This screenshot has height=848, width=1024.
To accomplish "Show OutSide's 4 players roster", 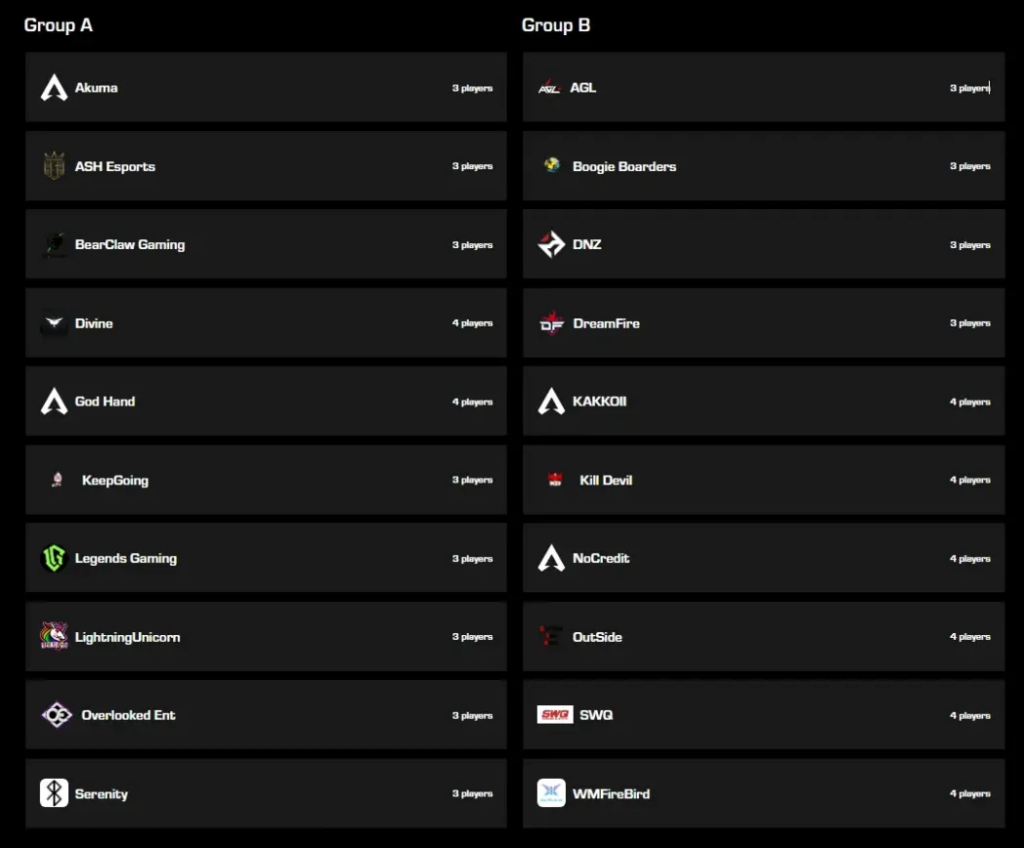I will coord(970,637).
